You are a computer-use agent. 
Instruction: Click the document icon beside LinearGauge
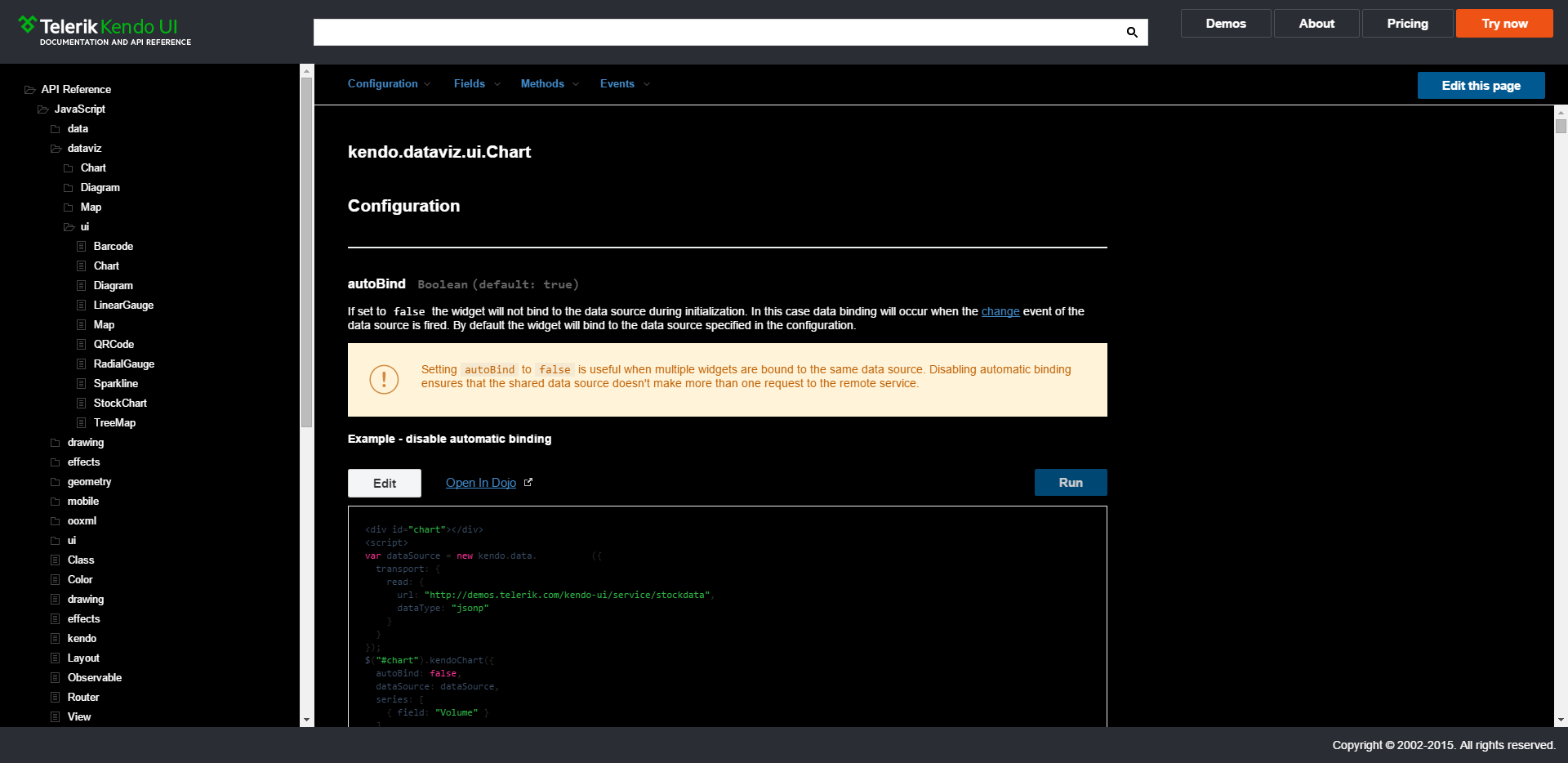click(82, 306)
